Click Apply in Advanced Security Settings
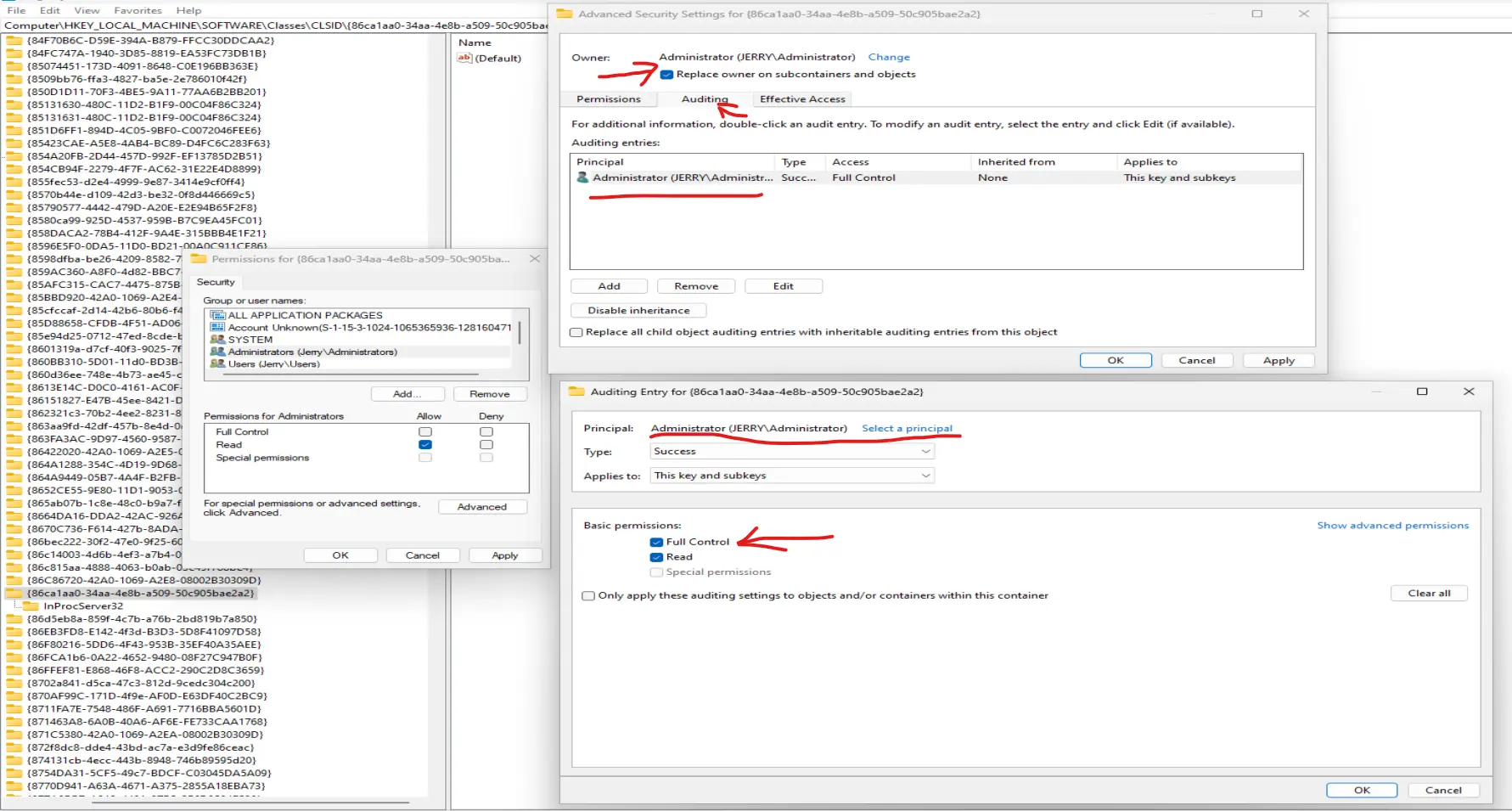The width and height of the screenshot is (1512, 811). (1279, 360)
